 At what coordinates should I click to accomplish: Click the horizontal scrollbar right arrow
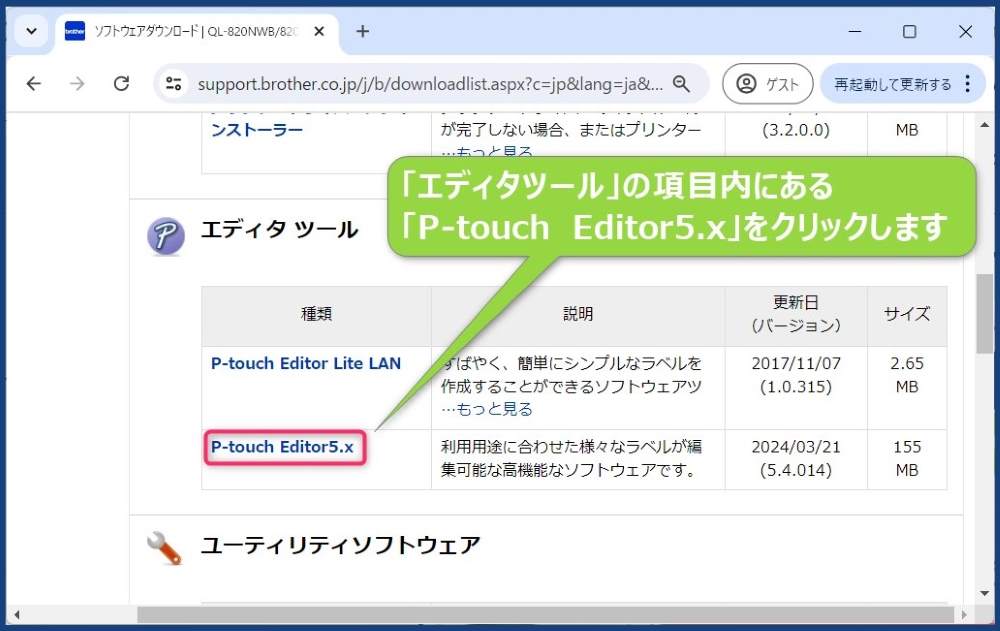(x=964, y=615)
